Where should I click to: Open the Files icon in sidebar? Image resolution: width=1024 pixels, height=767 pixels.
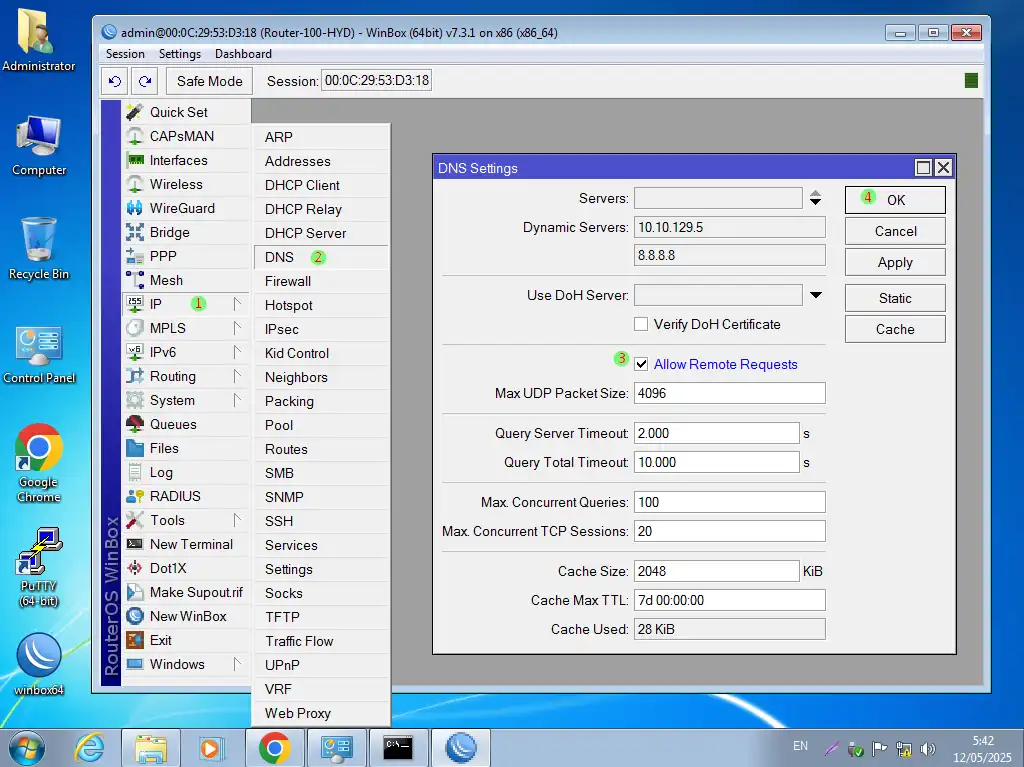pyautogui.click(x=135, y=448)
